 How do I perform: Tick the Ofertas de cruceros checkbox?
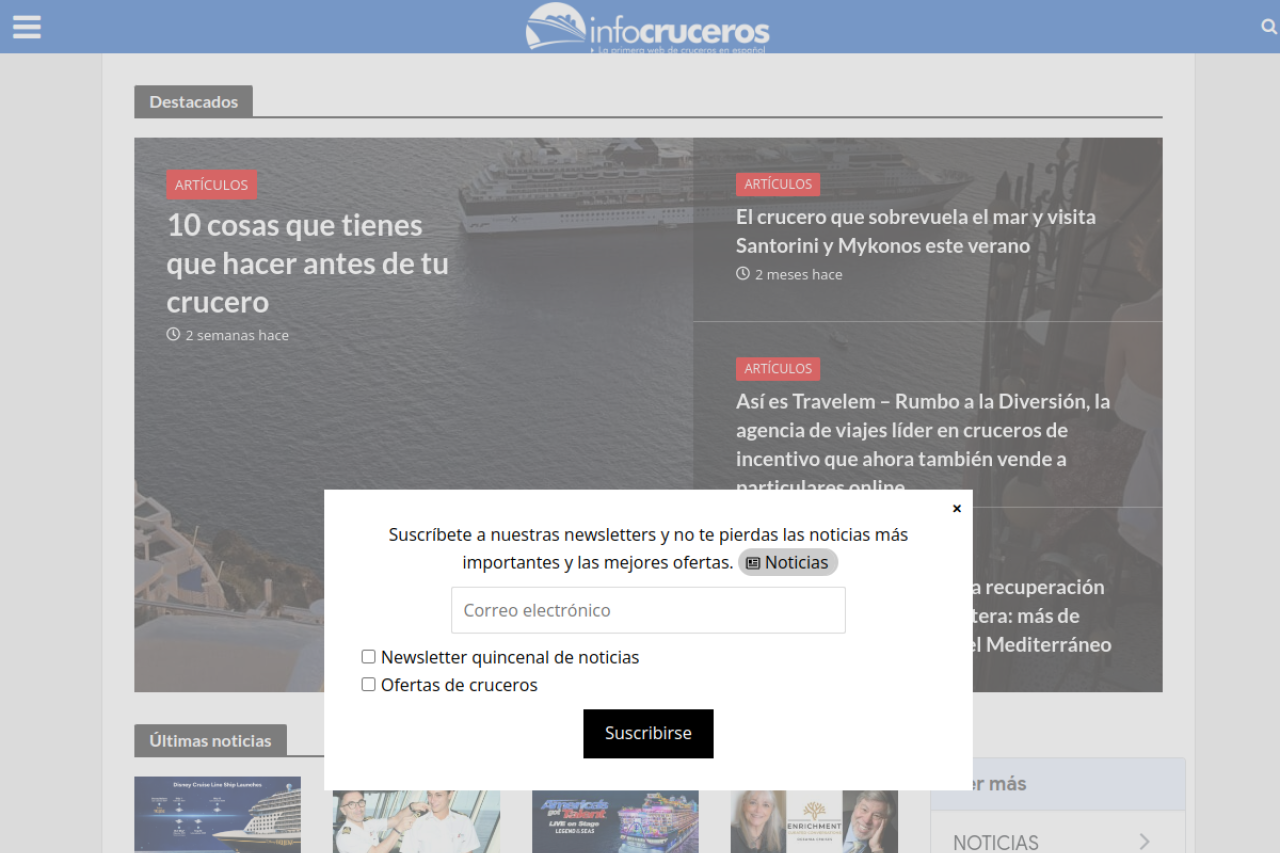pyautogui.click(x=369, y=685)
